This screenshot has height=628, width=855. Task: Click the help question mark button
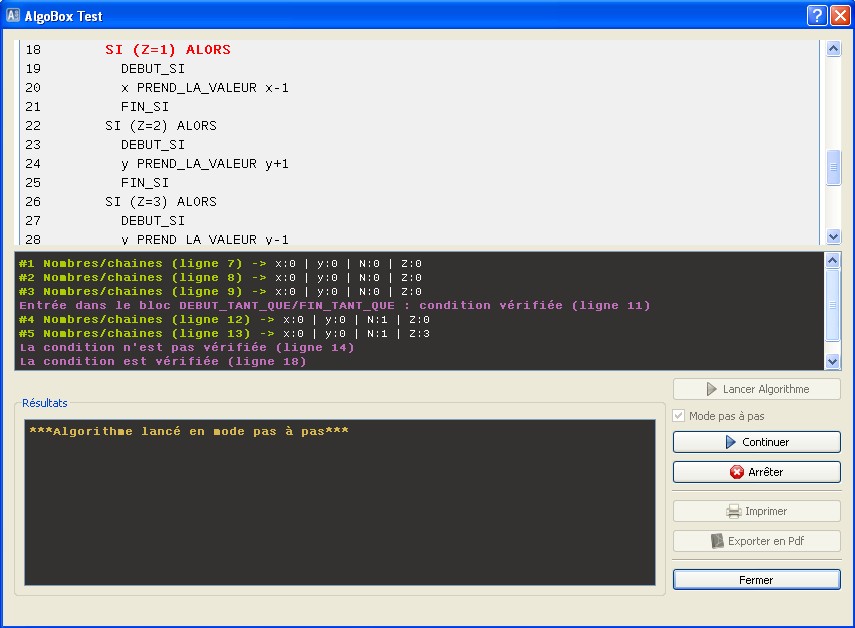[817, 15]
